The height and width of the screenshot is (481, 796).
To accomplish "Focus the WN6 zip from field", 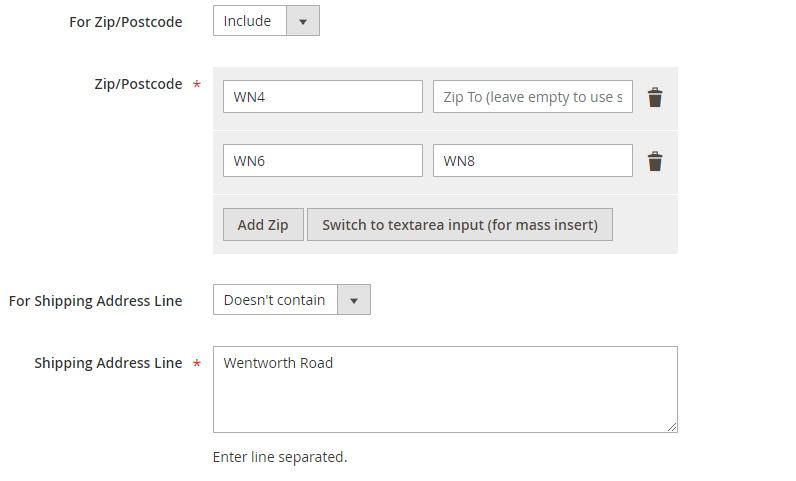I will pos(323,161).
